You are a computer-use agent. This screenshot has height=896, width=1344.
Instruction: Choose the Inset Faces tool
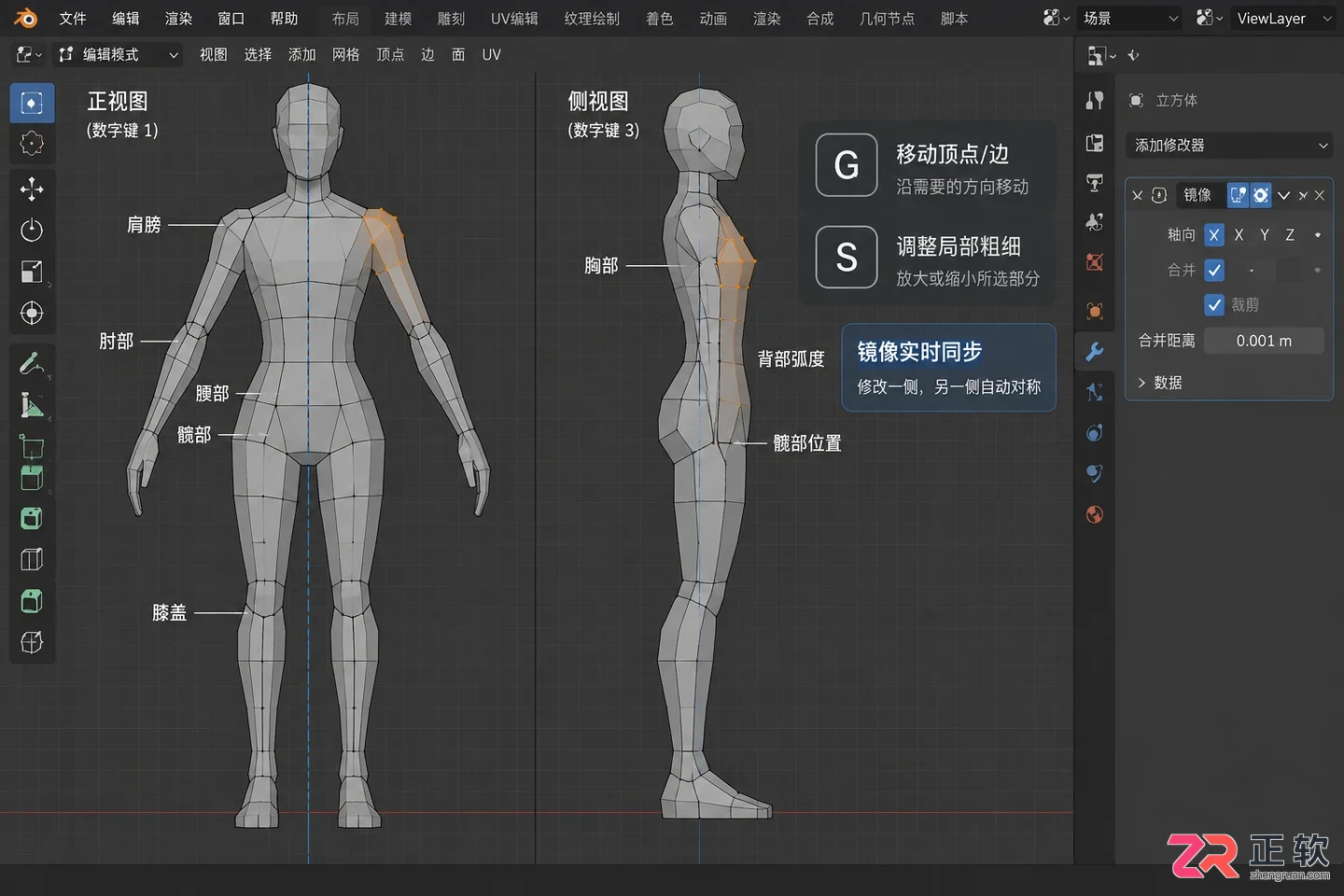coord(32,519)
